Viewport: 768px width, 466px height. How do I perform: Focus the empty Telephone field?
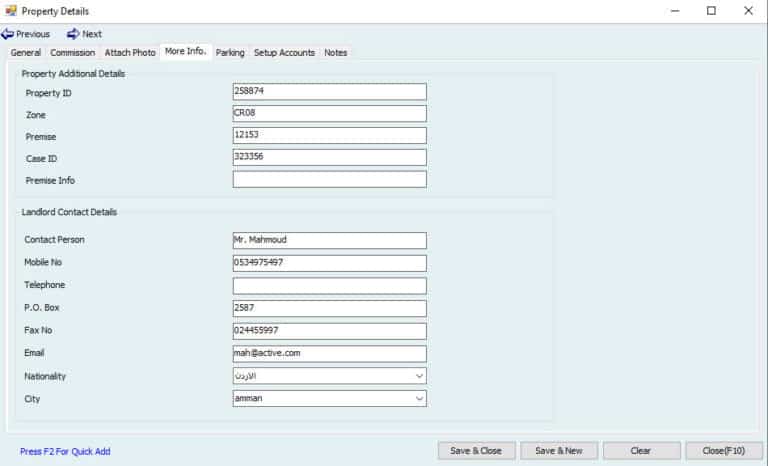[x=329, y=286]
